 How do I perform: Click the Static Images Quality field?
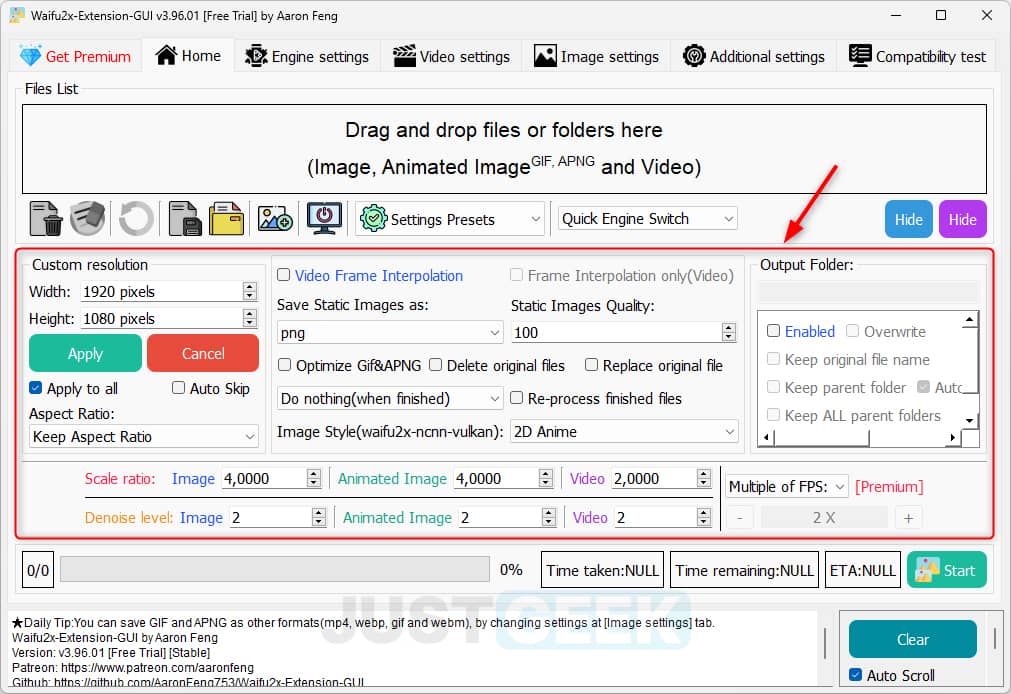coord(623,332)
